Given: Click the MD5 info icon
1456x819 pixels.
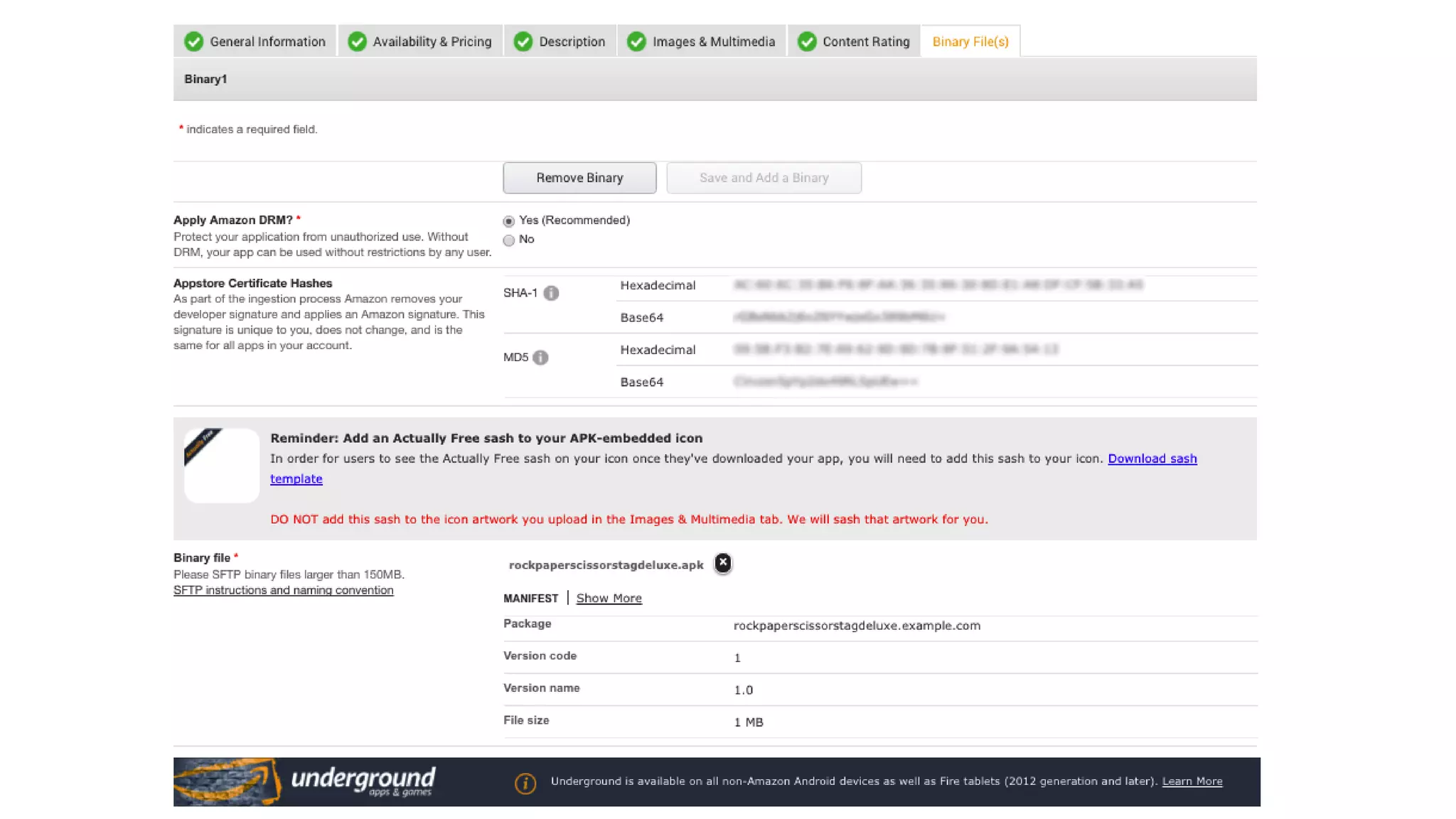Looking at the screenshot, I should [540, 358].
